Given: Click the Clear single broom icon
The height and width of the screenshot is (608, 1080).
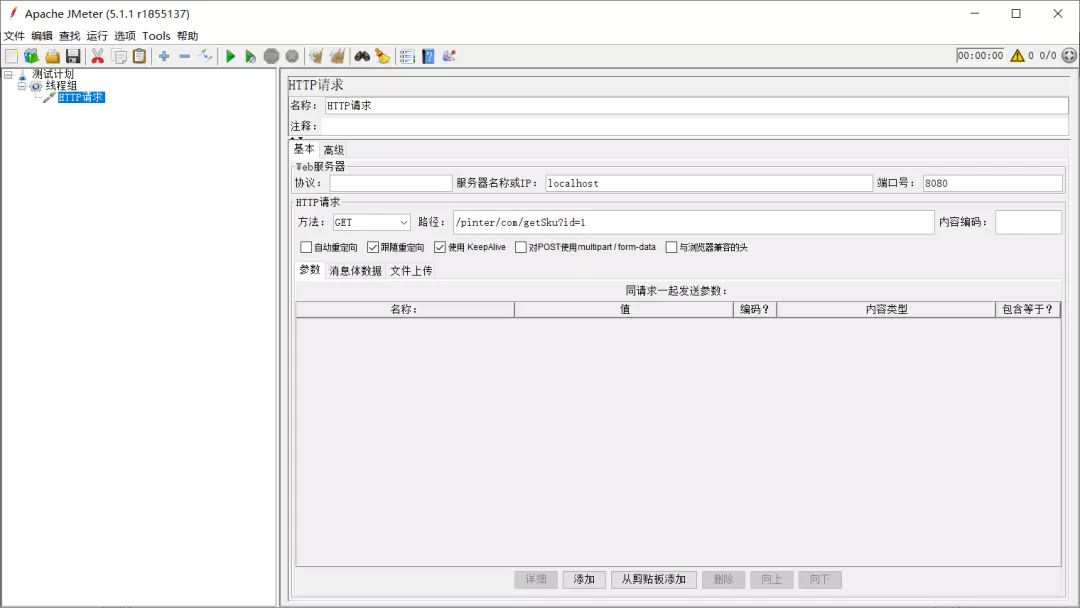Looking at the screenshot, I should [x=316, y=56].
